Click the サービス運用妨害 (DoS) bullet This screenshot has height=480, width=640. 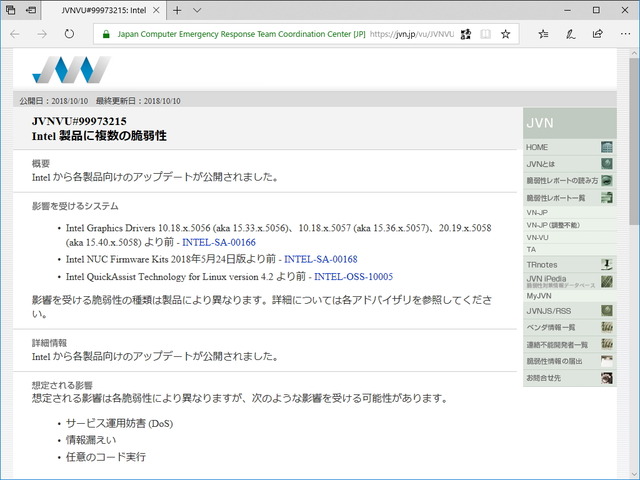(119, 423)
